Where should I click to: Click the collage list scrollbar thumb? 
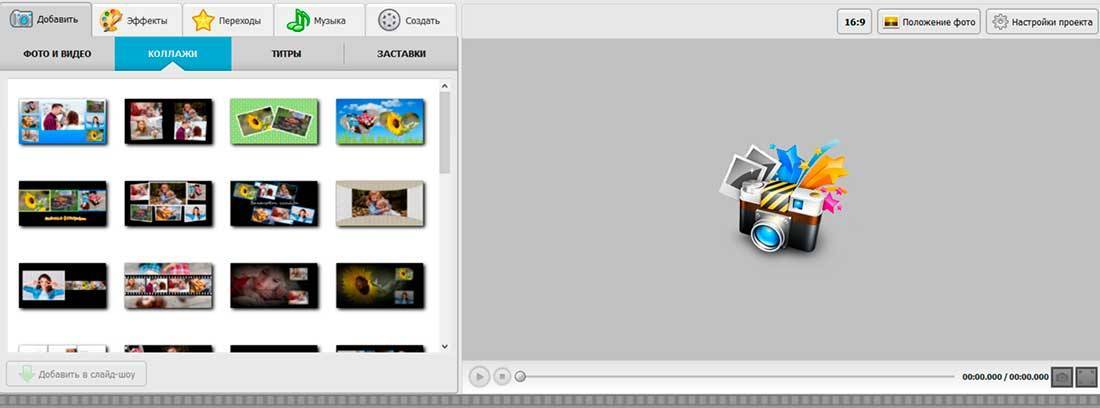445,132
